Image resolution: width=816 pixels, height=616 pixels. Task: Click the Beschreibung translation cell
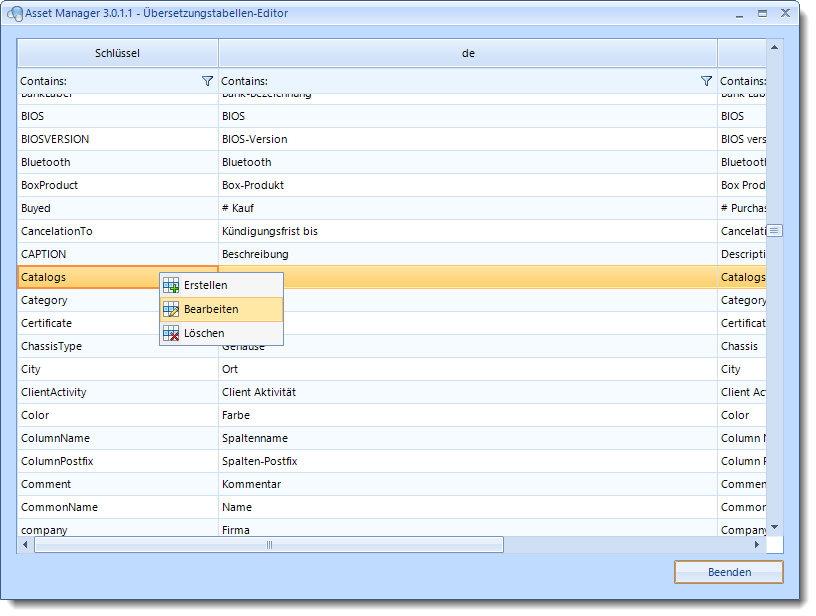point(468,254)
